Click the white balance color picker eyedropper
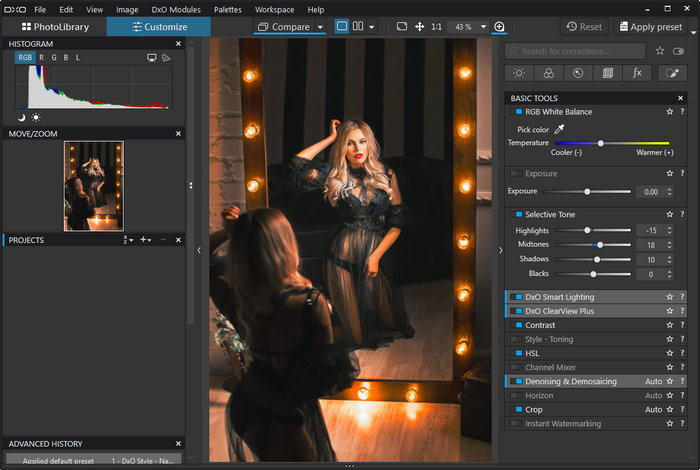Screen dimensions: 700x470 tap(559, 129)
